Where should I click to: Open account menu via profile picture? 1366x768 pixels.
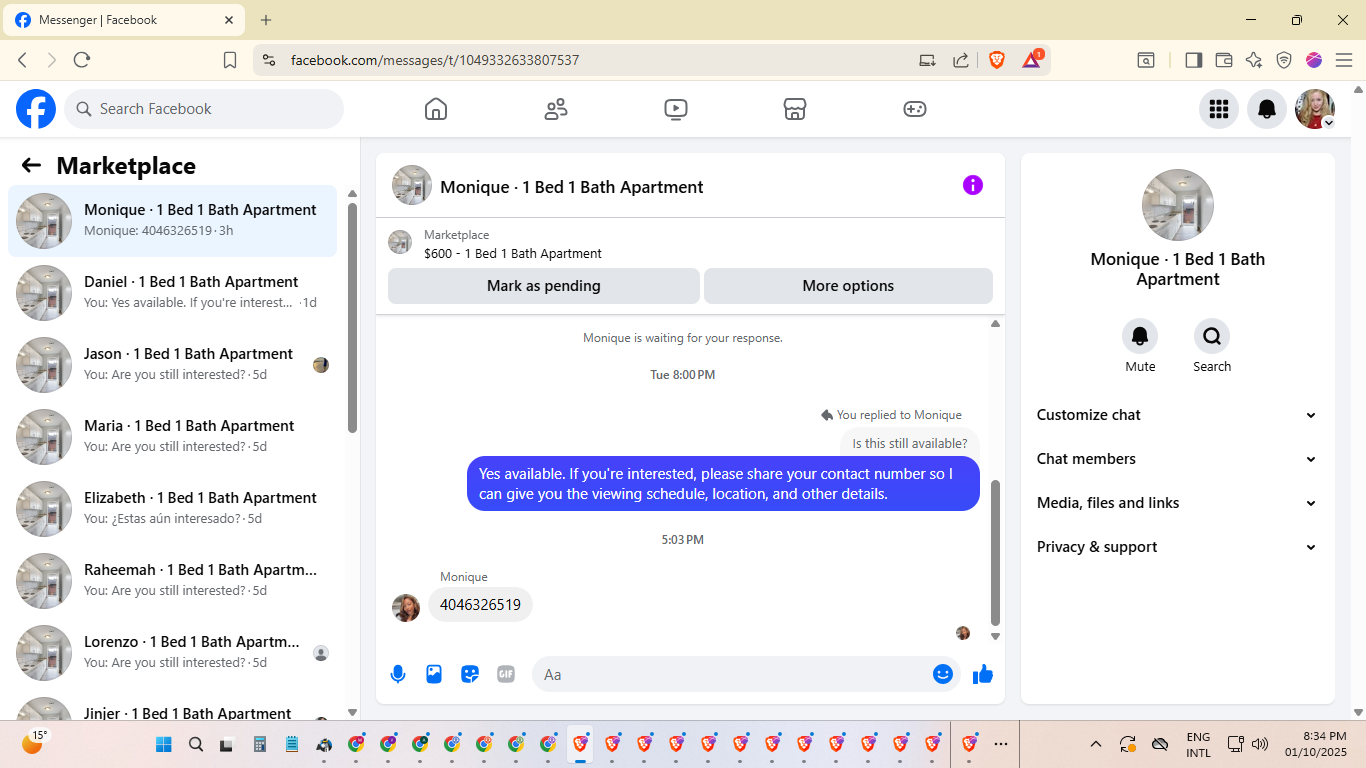(x=1315, y=109)
